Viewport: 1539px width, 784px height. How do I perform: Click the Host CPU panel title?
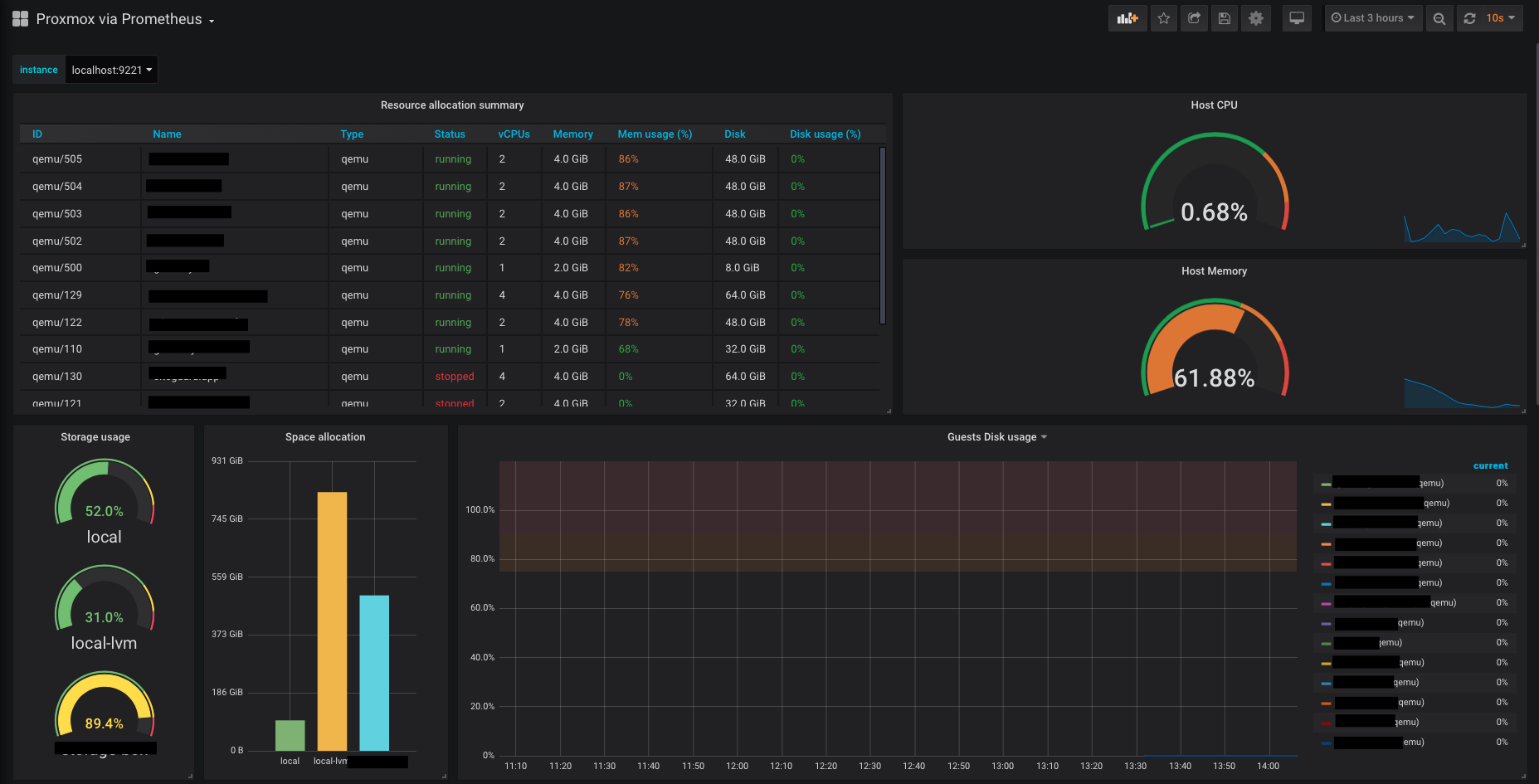coord(1214,105)
